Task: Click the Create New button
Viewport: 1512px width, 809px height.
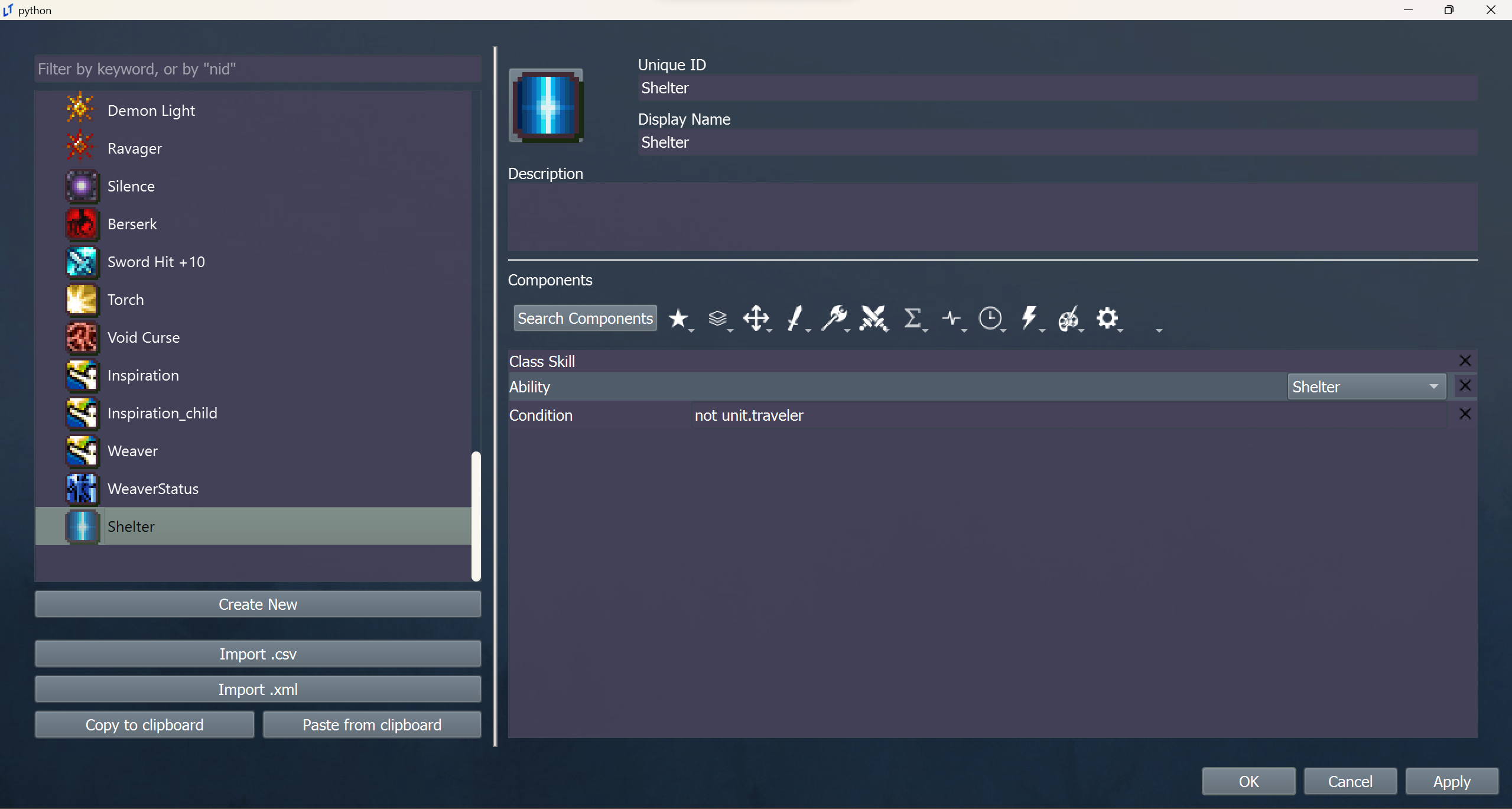Action: (258, 604)
